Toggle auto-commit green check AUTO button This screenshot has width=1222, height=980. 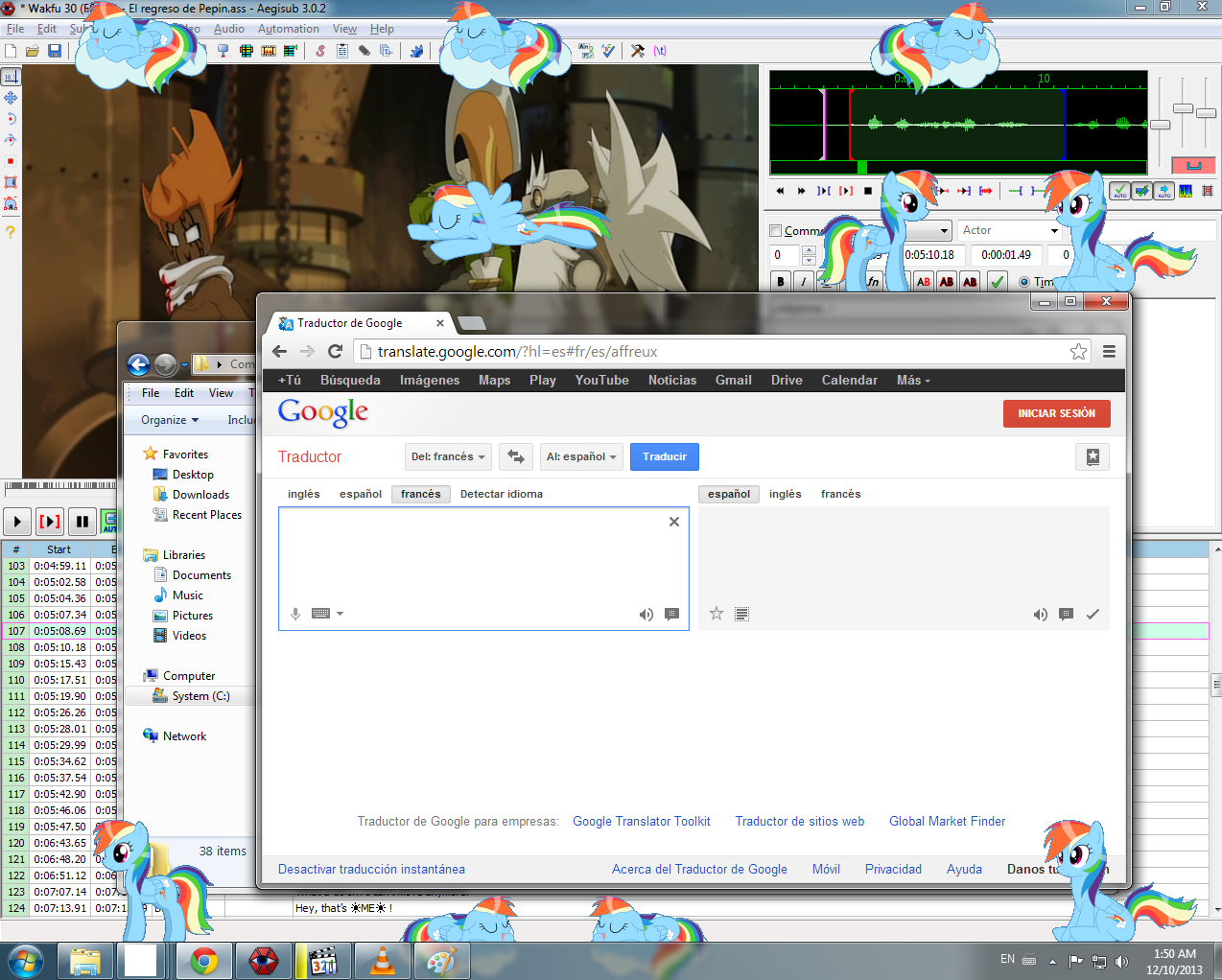pyautogui.click(x=1119, y=191)
